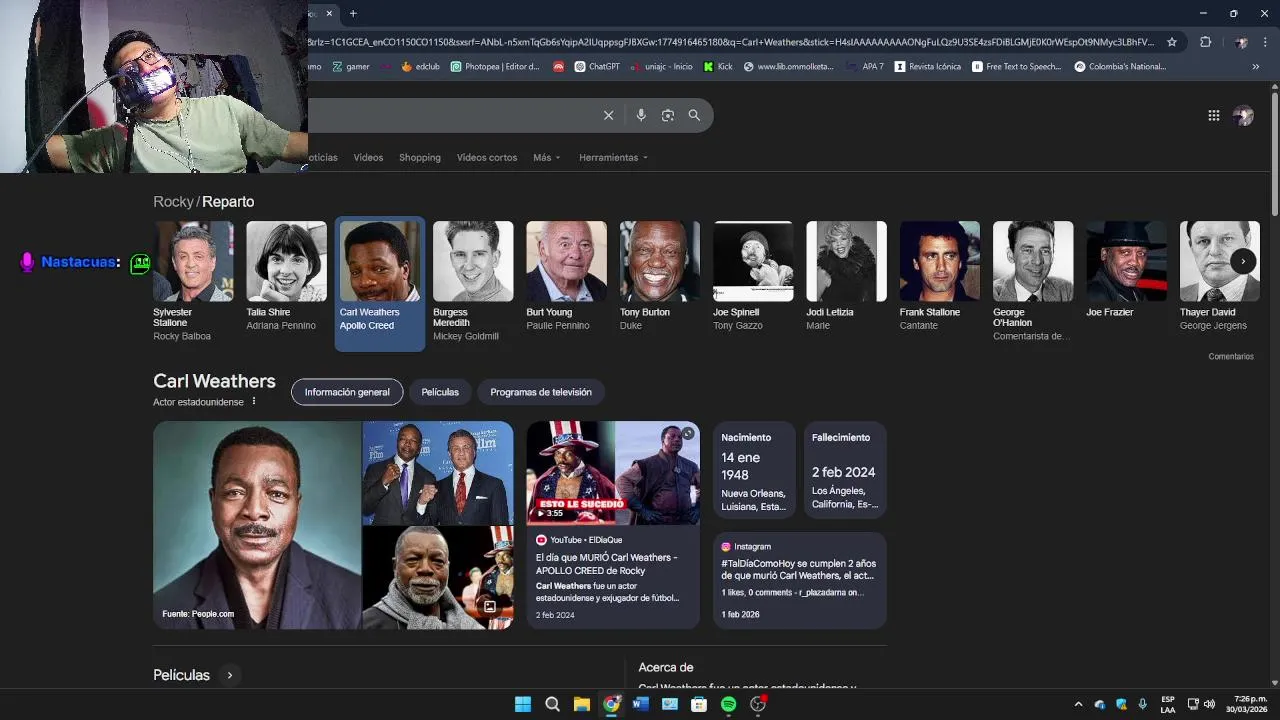Select the Películas chip

440,392
